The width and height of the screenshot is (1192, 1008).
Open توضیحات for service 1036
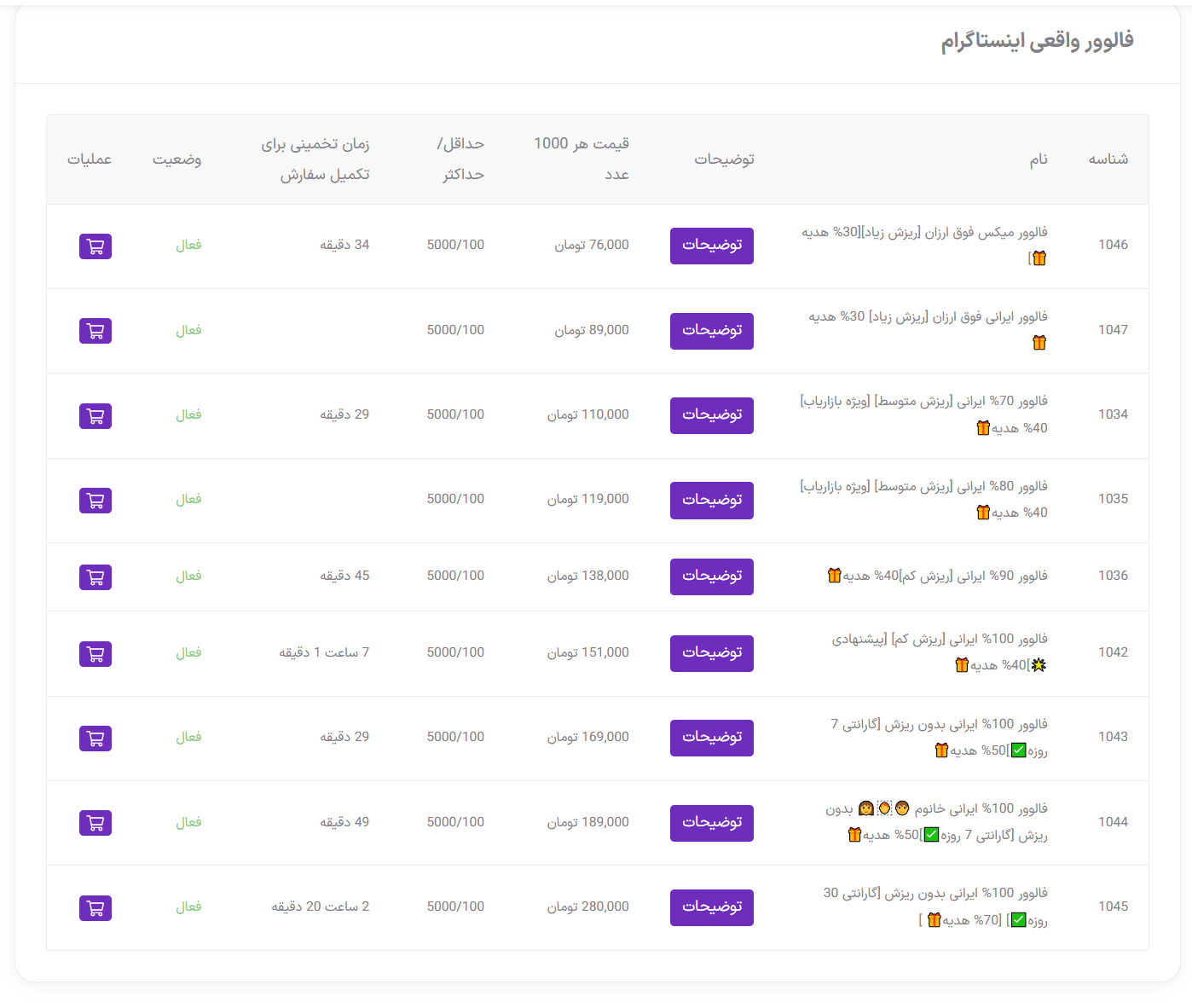pos(712,576)
